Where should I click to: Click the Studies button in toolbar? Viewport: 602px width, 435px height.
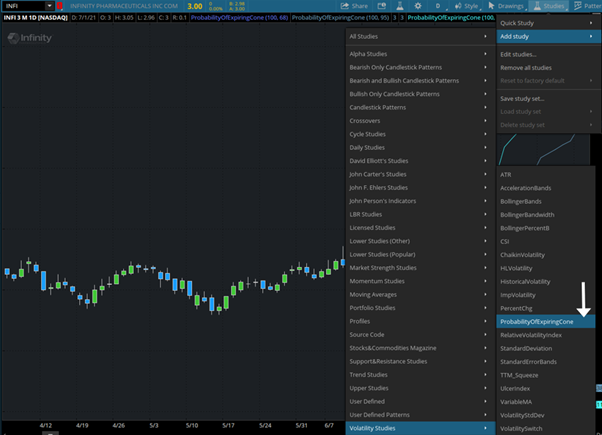[549, 6]
